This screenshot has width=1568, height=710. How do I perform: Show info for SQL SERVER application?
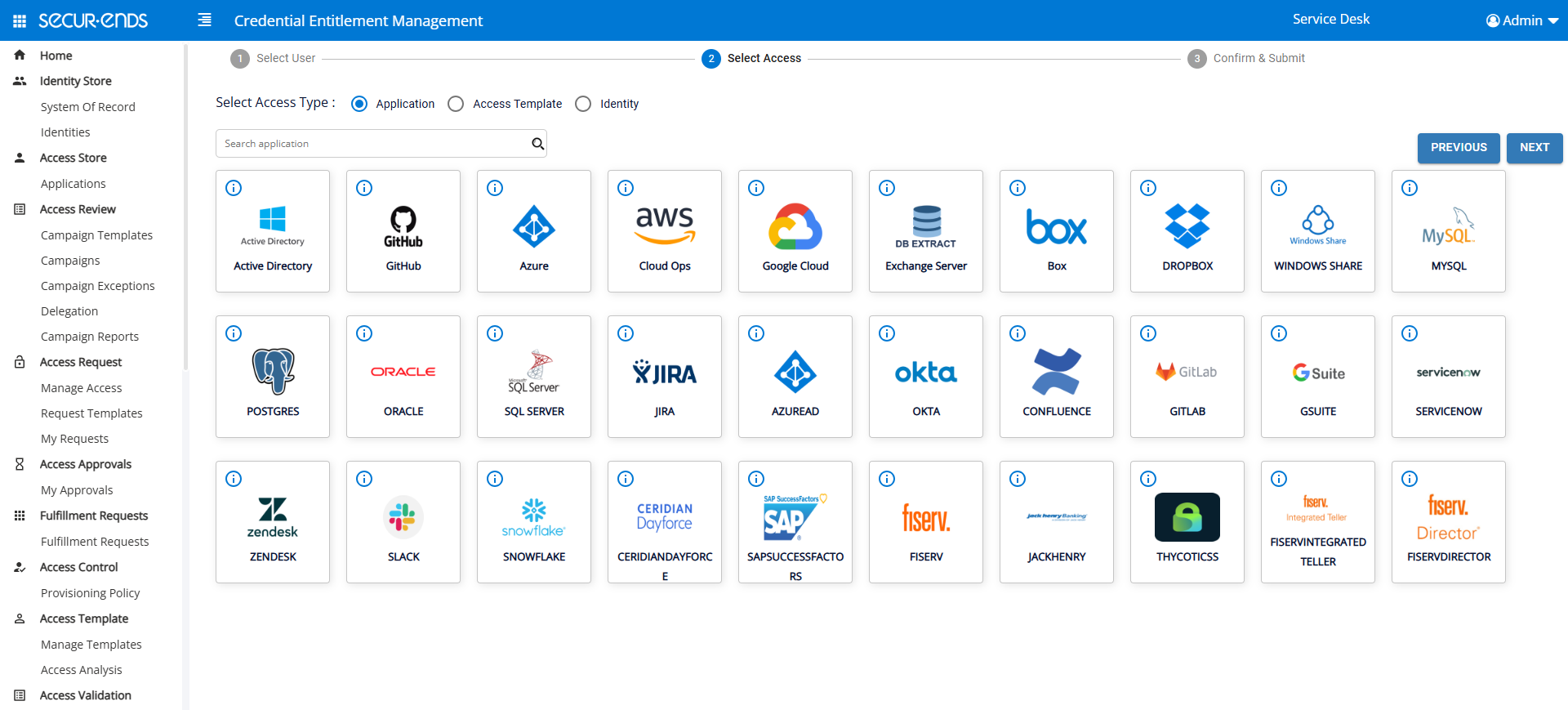point(495,333)
